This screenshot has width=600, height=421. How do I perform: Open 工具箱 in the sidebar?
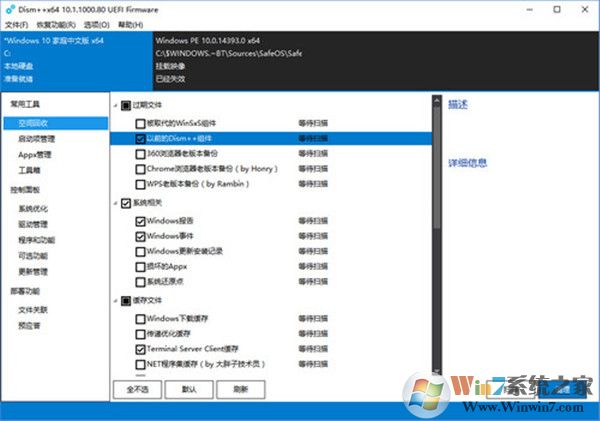29,170
